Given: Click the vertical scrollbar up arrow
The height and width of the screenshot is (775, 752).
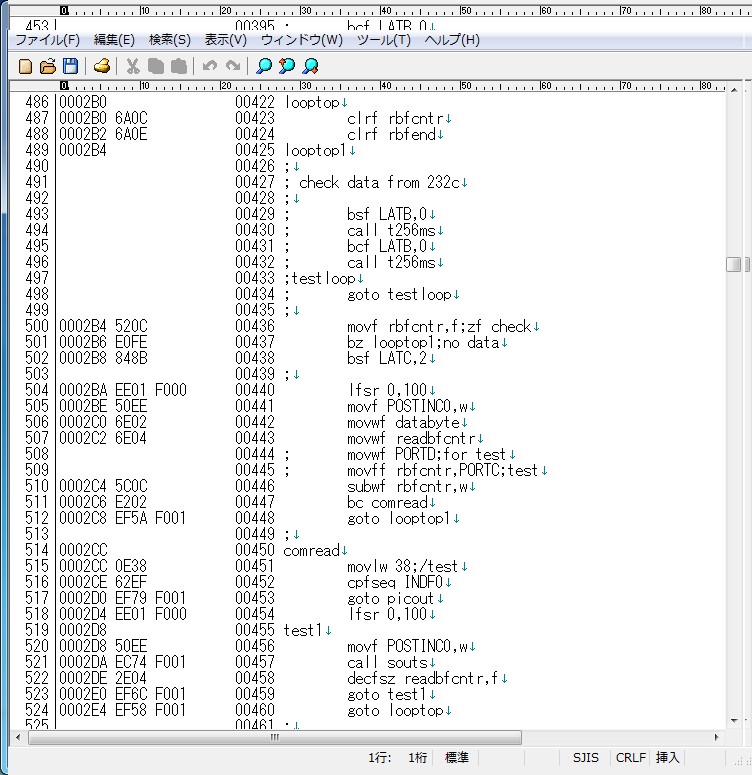Looking at the screenshot, I should coord(734,90).
